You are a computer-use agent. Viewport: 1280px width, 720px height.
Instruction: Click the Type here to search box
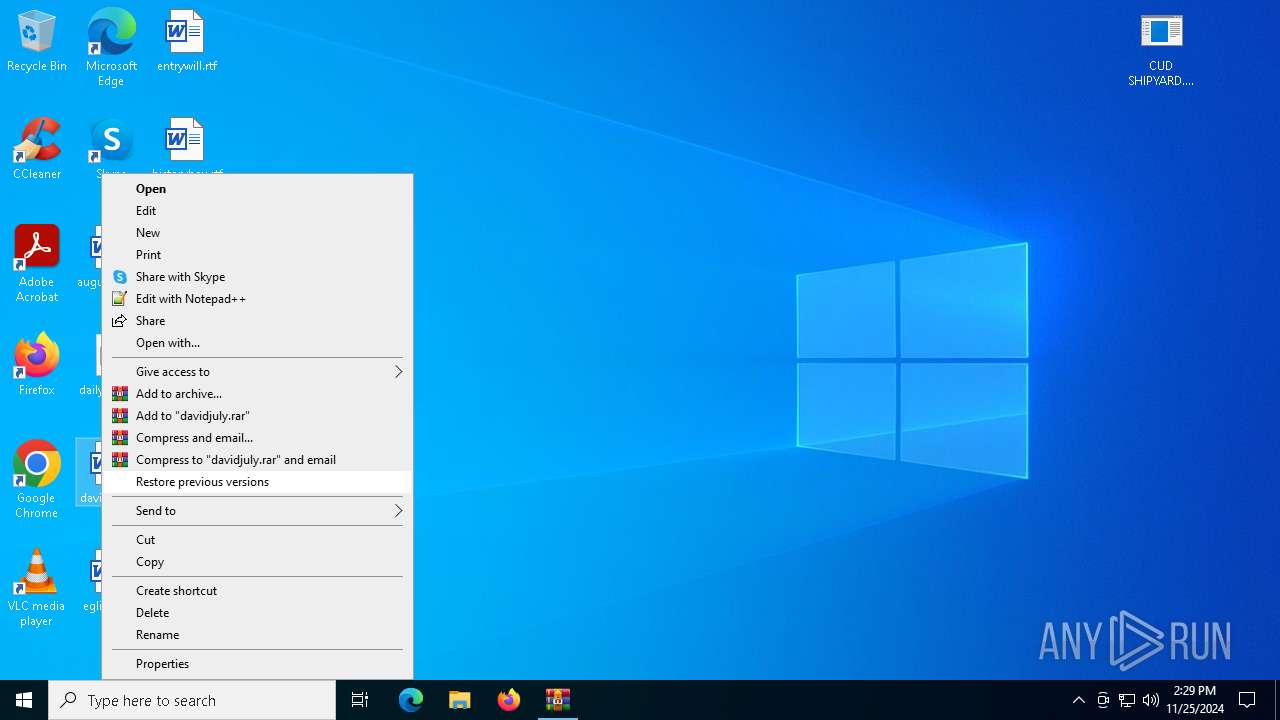(192, 700)
